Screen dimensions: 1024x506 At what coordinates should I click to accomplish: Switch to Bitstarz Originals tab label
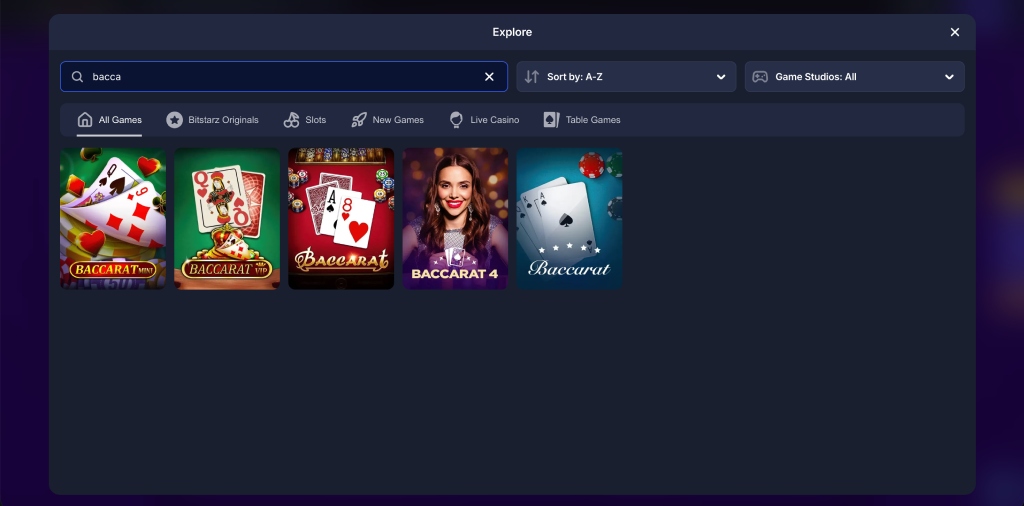[x=223, y=119]
